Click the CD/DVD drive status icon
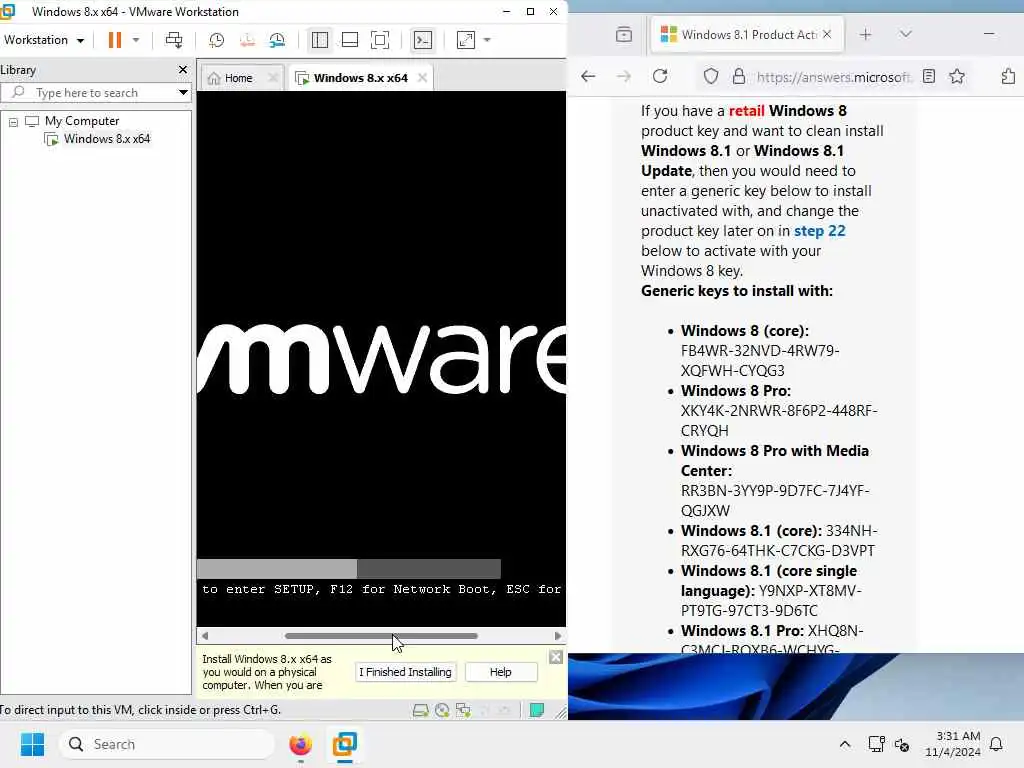 [x=442, y=711]
